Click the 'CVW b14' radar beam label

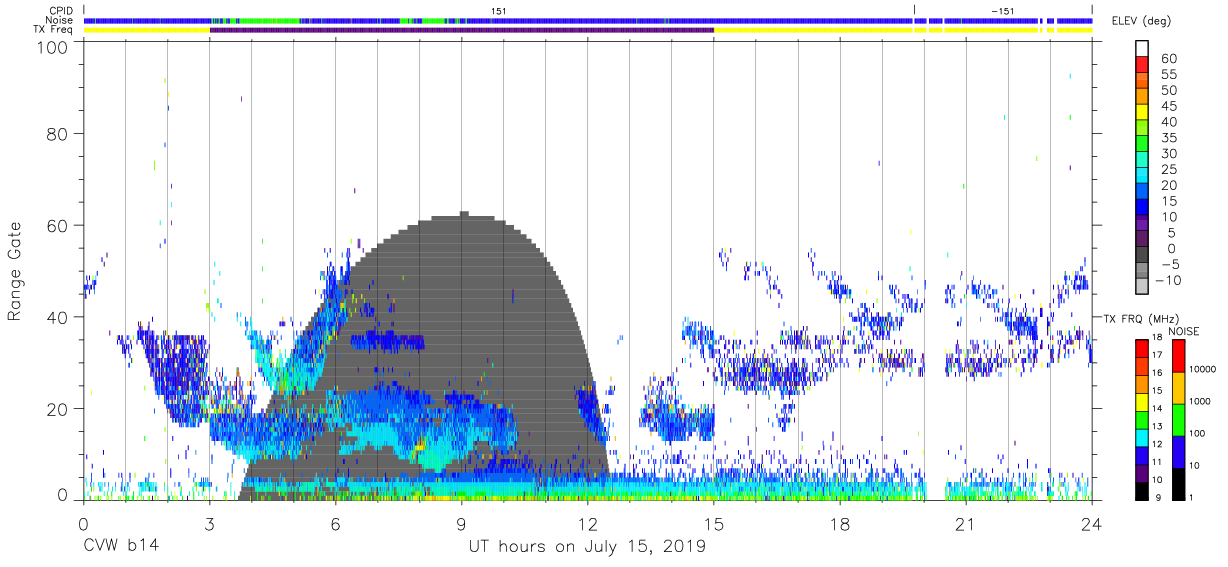click(x=120, y=547)
